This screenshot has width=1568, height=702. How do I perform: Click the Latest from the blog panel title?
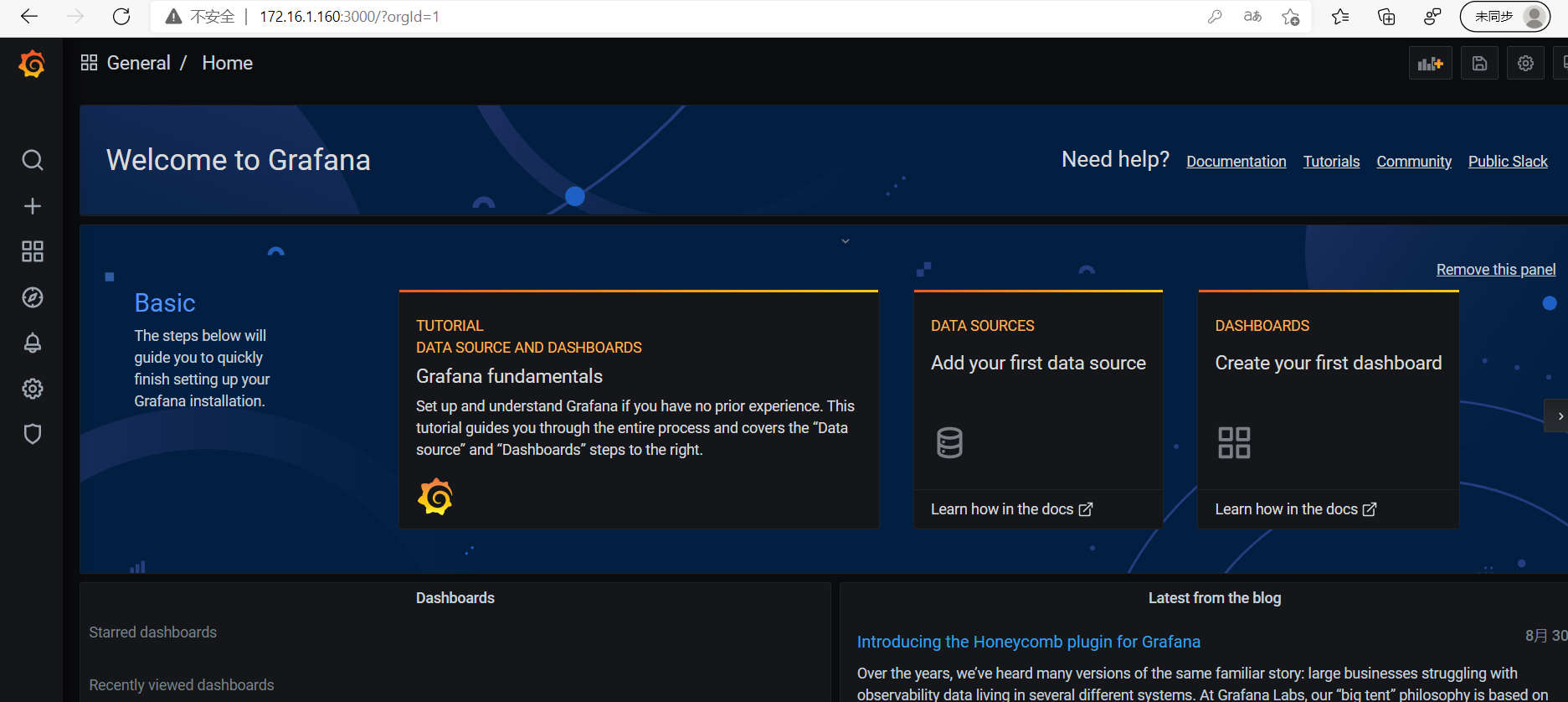[x=1215, y=598]
